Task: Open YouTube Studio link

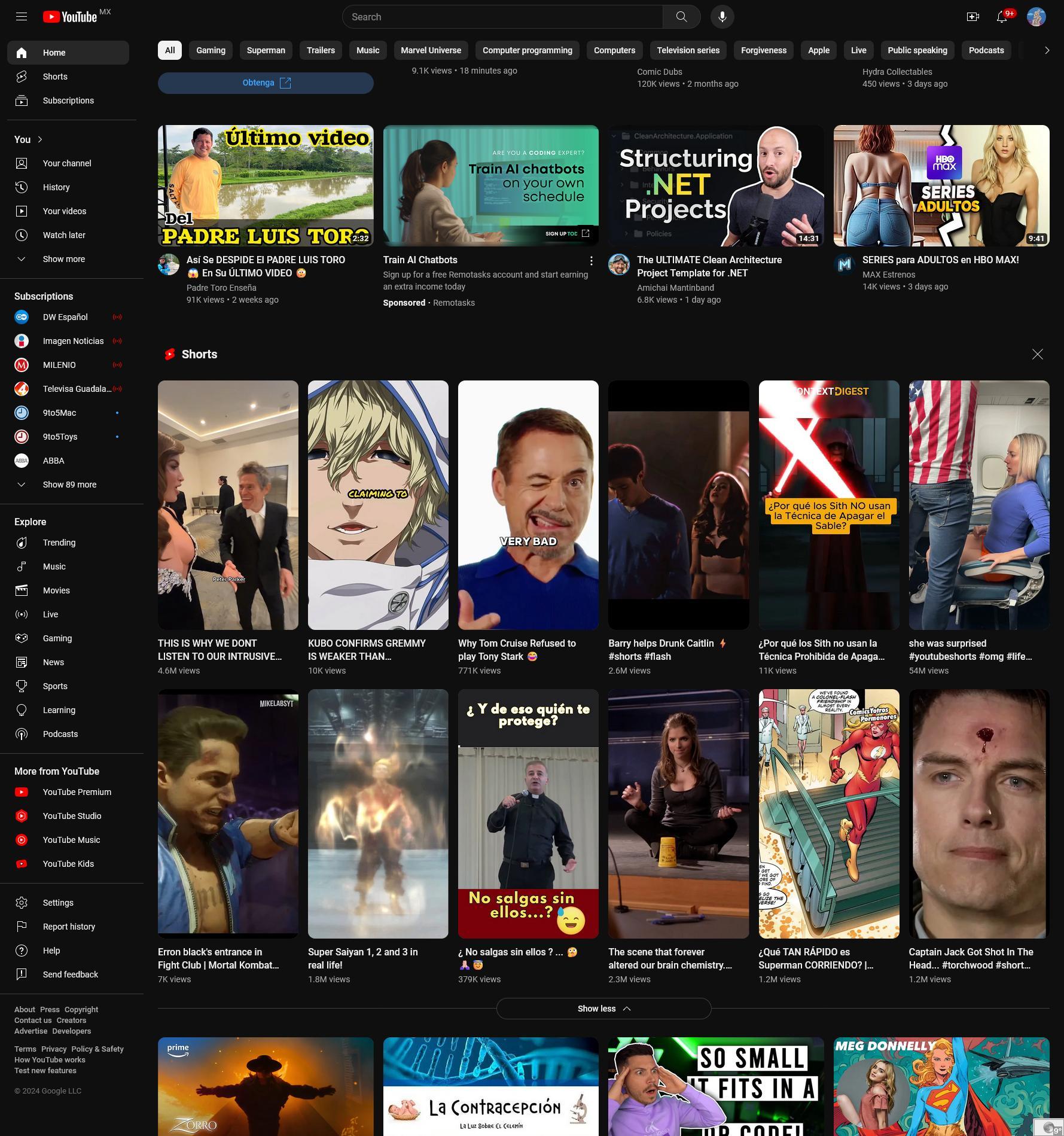Action: [68, 816]
